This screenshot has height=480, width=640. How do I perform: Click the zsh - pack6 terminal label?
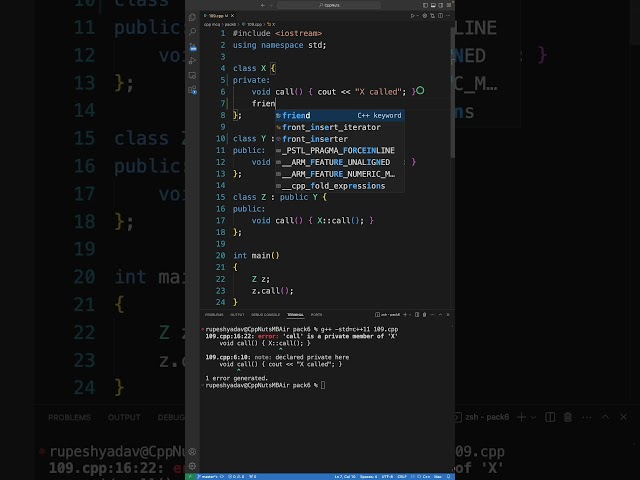388,315
